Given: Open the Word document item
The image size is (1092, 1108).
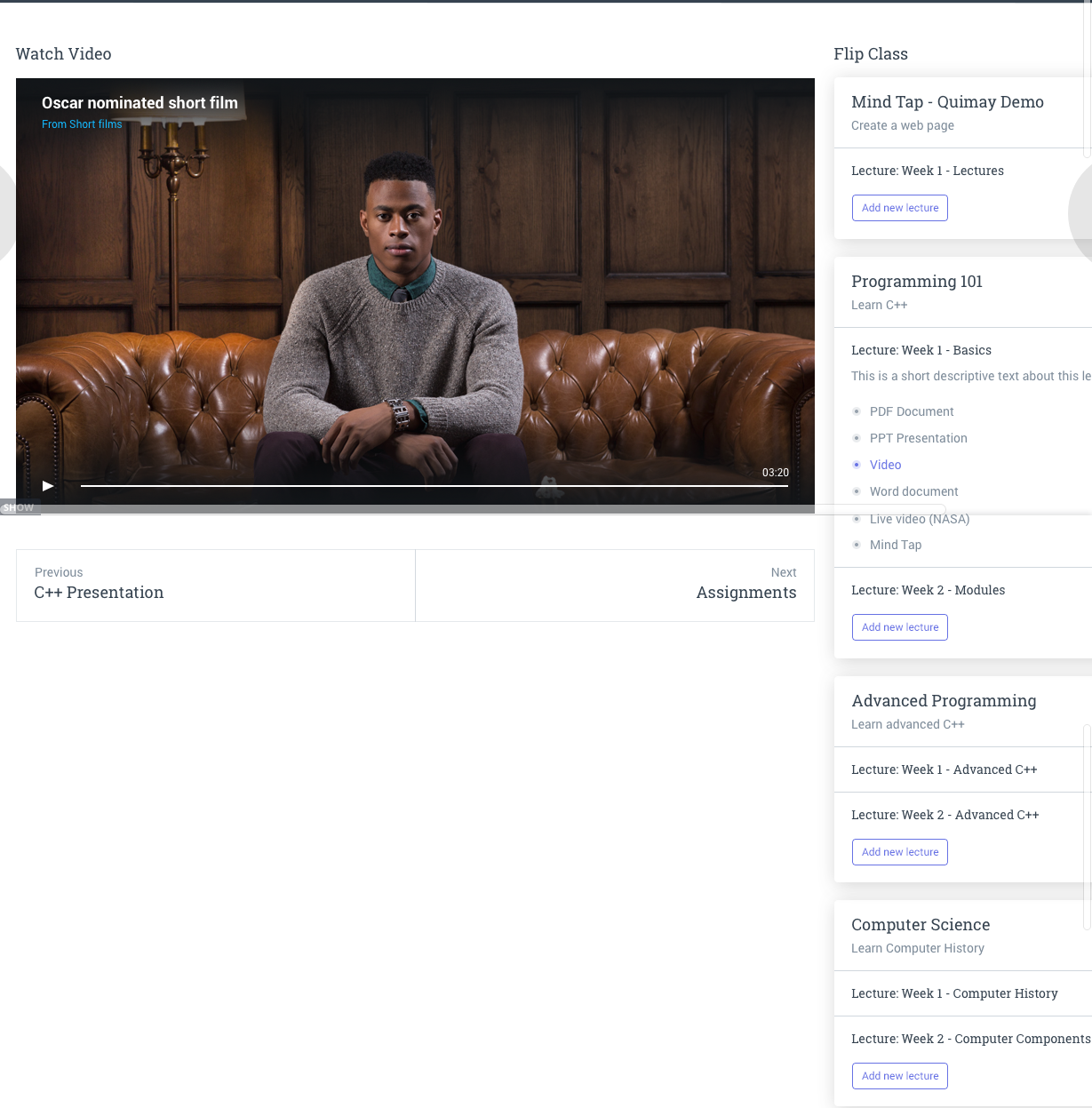Looking at the screenshot, I should (x=913, y=491).
